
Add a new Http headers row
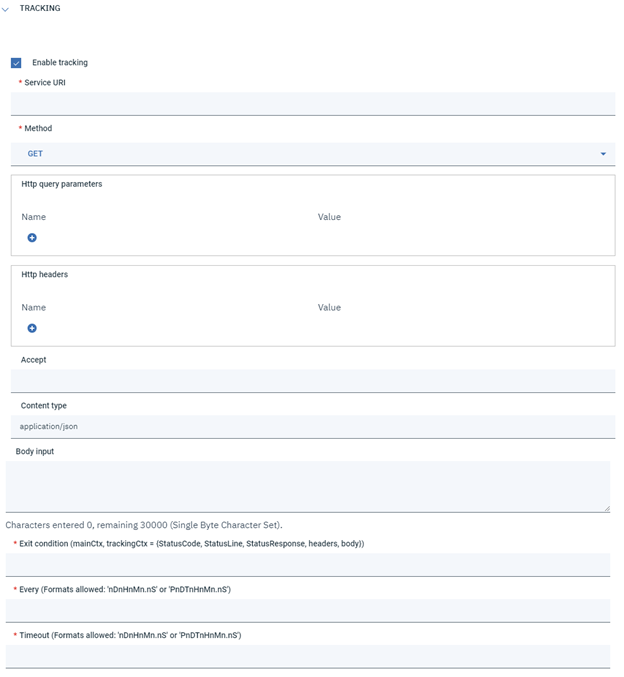pyautogui.click(x=32, y=328)
